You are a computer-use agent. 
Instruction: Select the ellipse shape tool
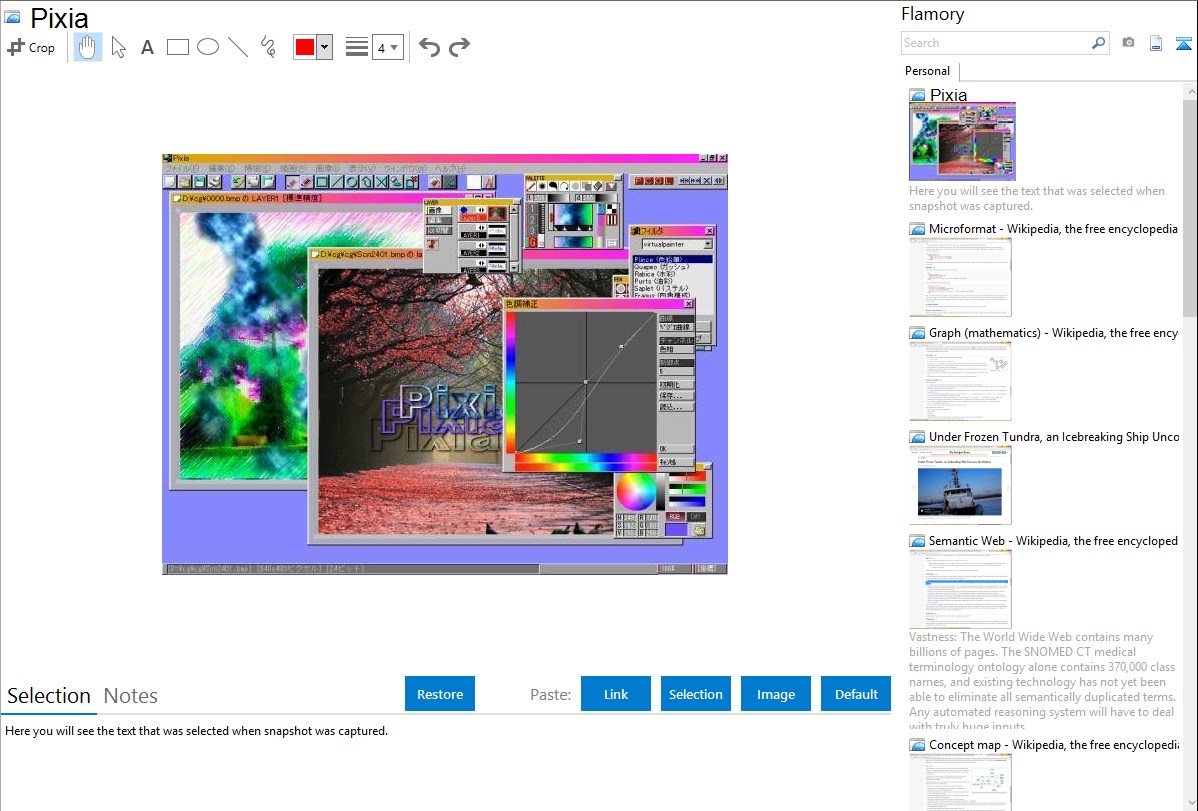click(x=208, y=47)
